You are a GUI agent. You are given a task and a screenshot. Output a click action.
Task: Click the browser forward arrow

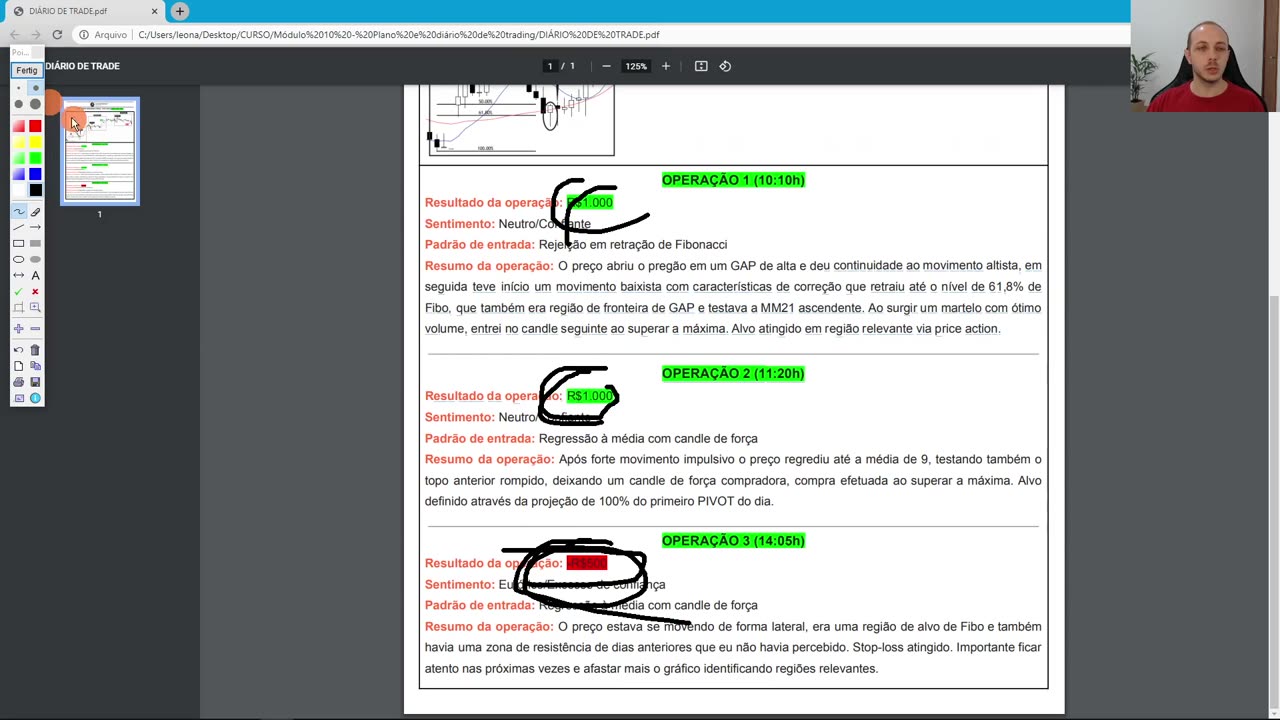point(36,35)
